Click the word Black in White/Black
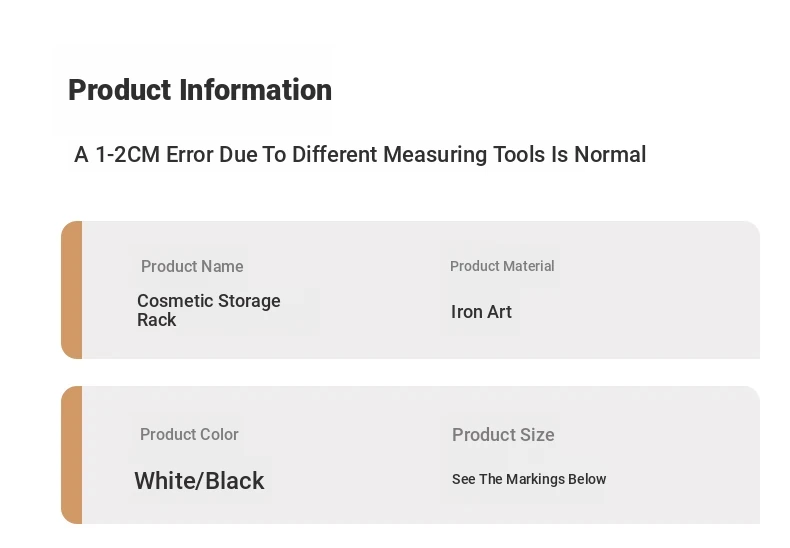 point(235,481)
